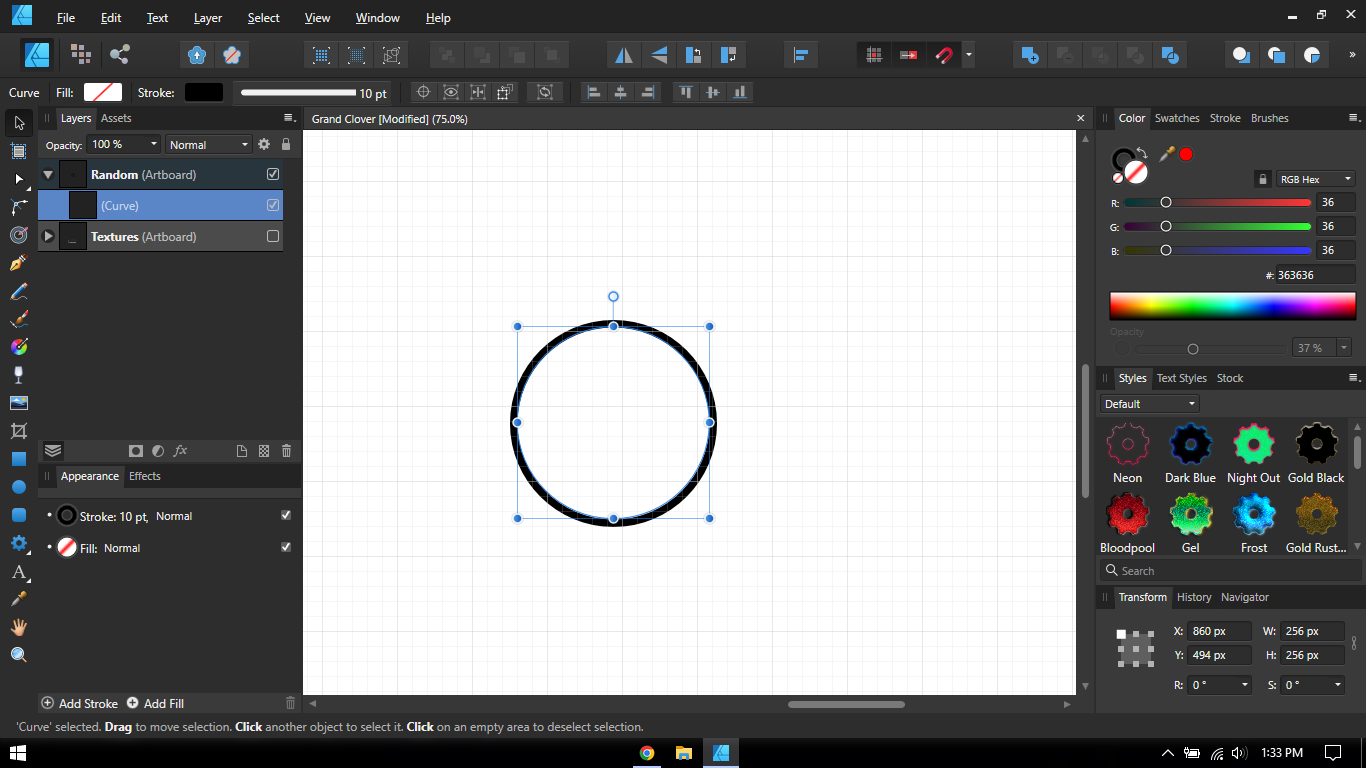Activate the Ellipse tool
The height and width of the screenshot is (768, 1366).
pyautogui.click(x=18, y=487)
